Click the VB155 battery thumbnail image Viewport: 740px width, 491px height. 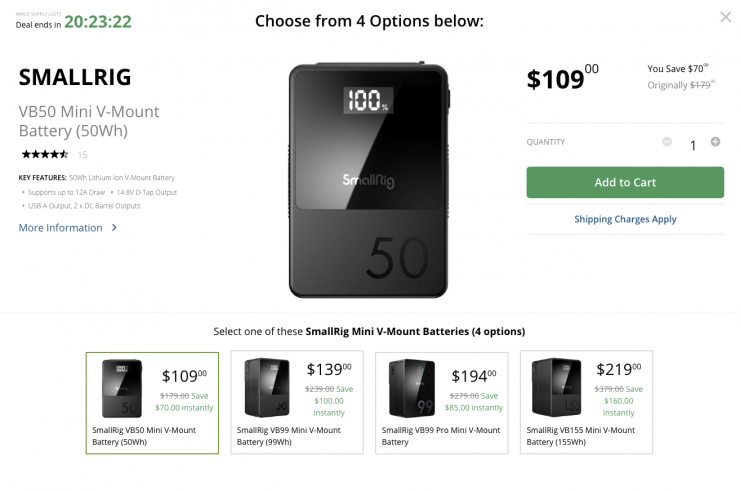(x=555, y=388)
